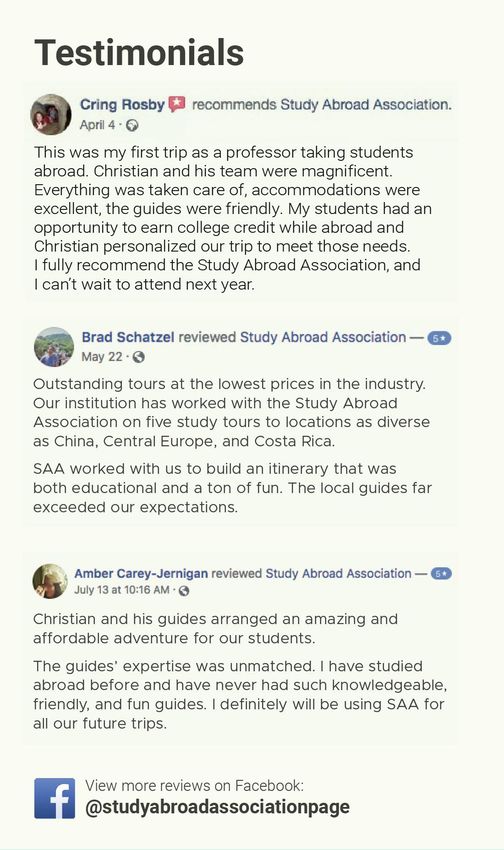
Task: Open Brad Schatzel's profile picture
Action: 54,347
